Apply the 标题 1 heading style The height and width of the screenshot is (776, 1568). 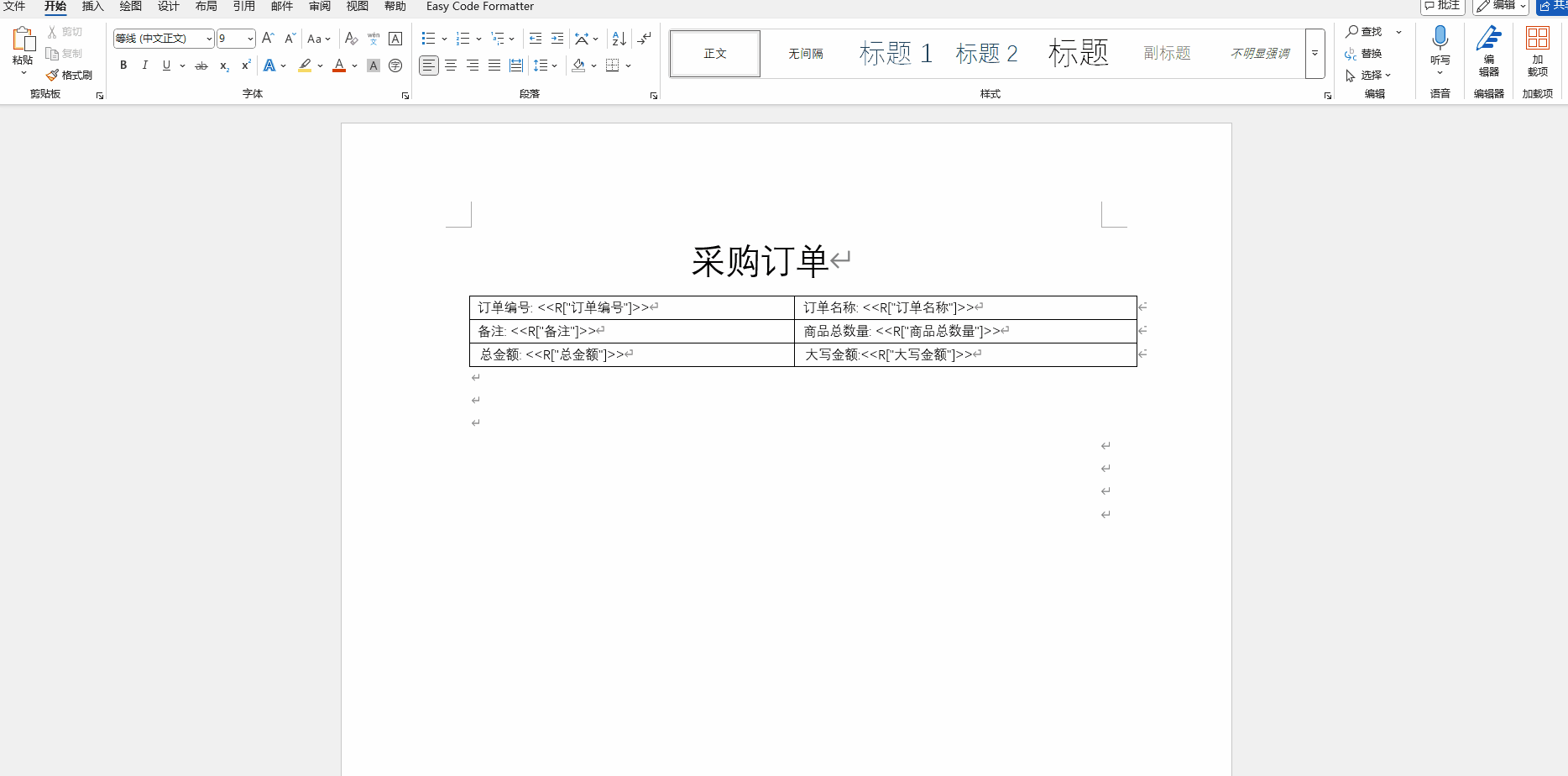896,54
